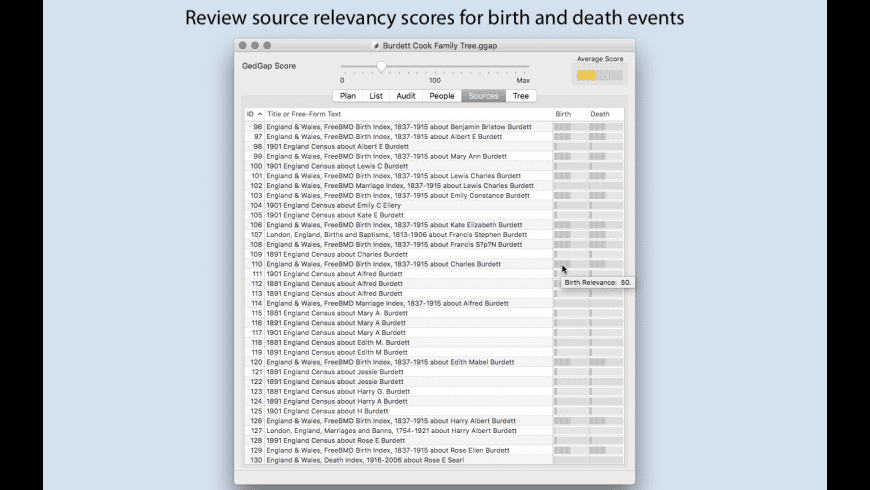
Task: Select row 128 Rose E Burdett census
Action: [x=434, y=441]
